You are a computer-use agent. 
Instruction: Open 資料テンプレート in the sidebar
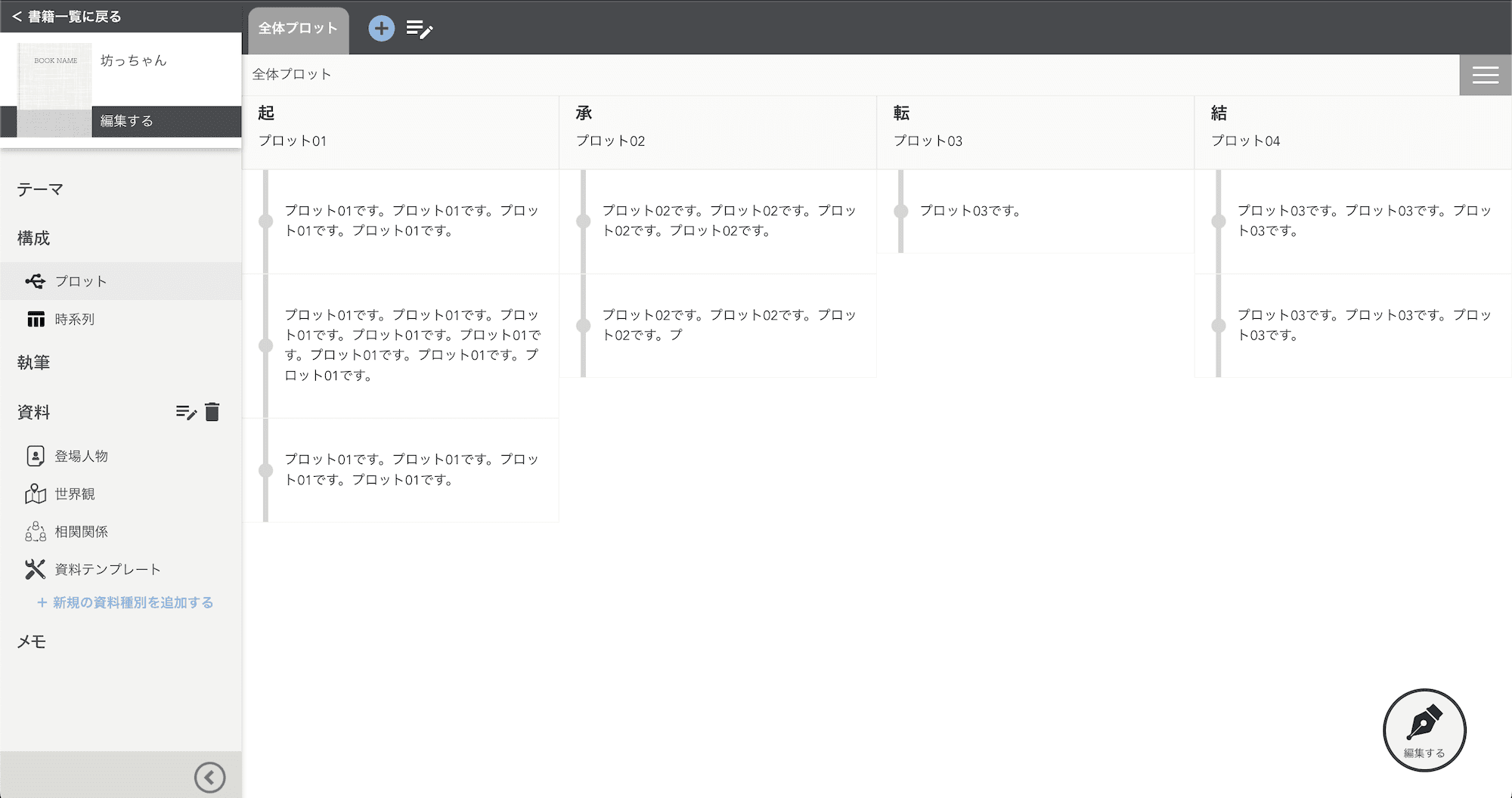tap(108, 569)
